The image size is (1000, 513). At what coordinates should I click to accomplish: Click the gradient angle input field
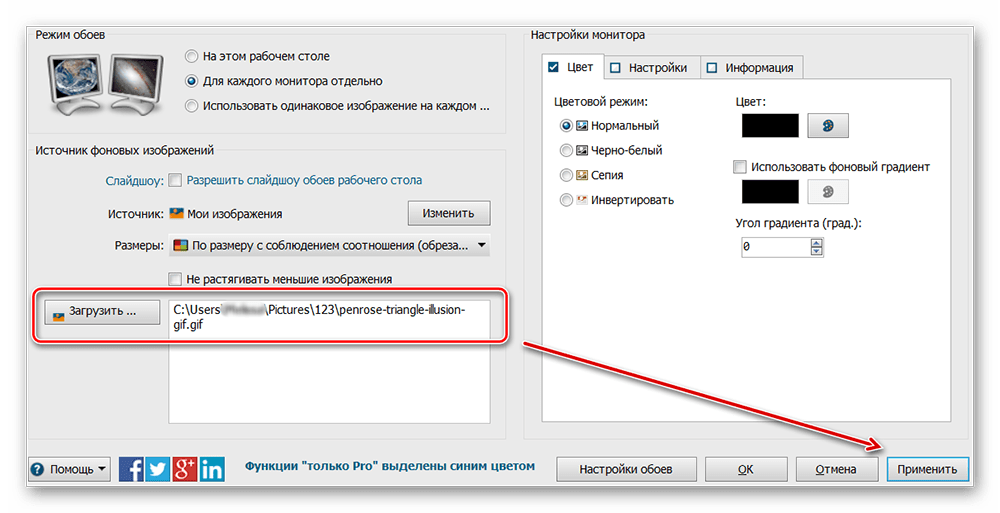(x=776, y=247)
